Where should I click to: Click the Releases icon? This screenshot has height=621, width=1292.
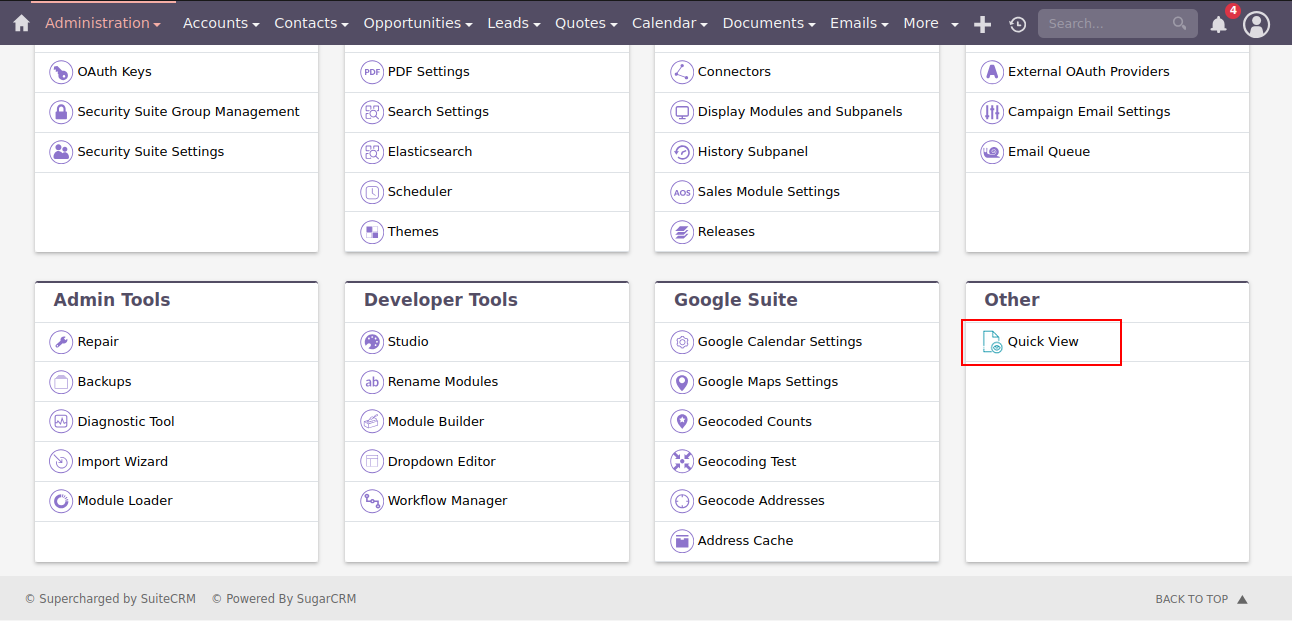pos(682,232)
